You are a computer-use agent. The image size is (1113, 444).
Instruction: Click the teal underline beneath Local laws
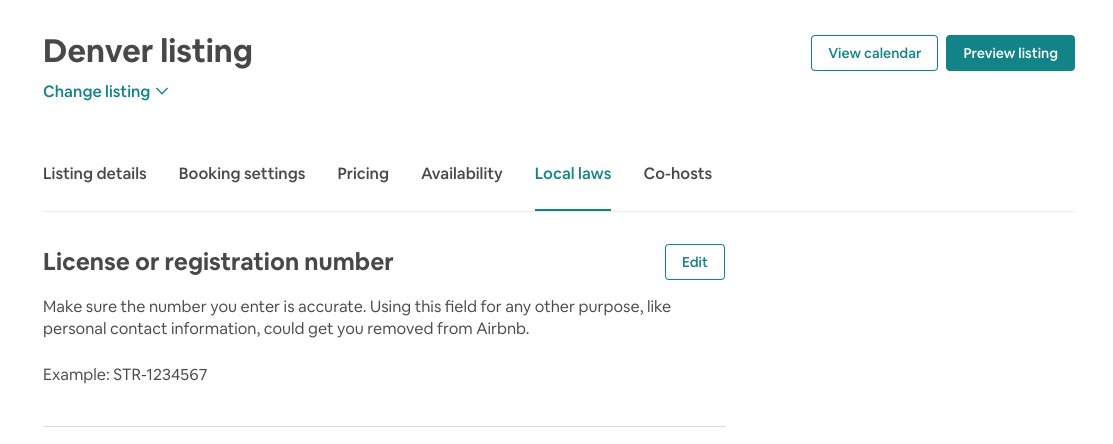[573, 210]
